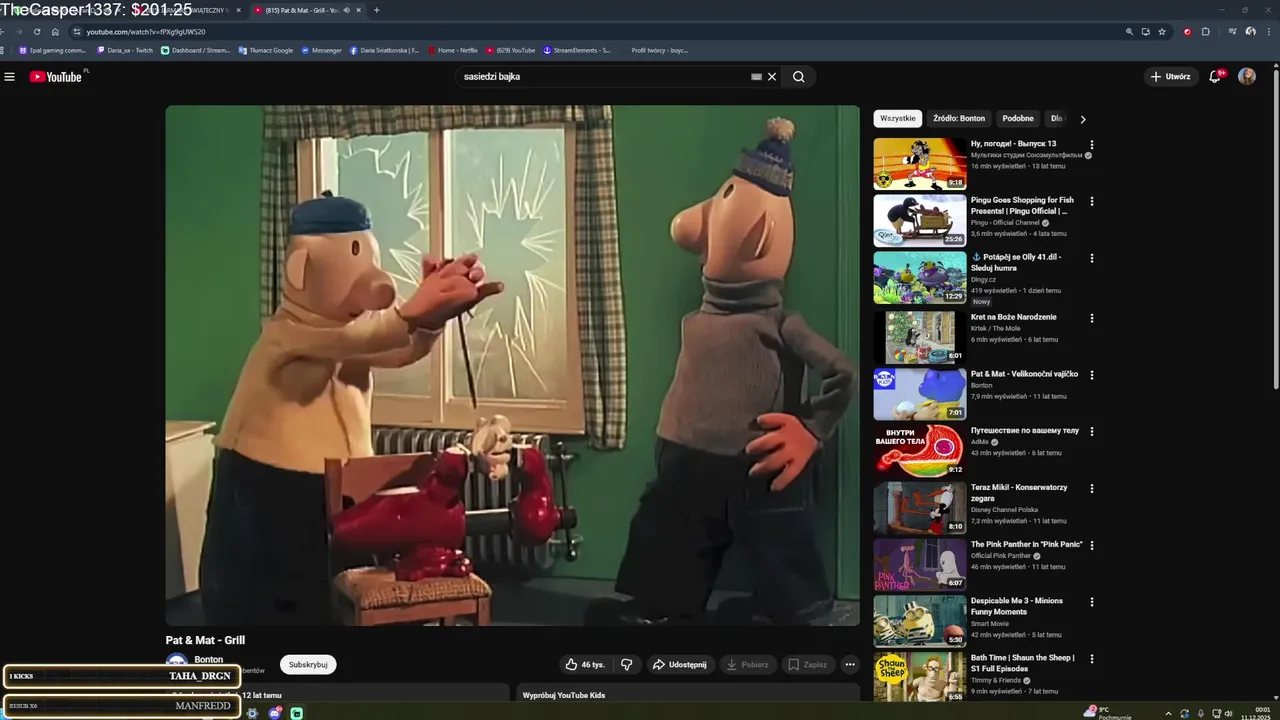Open options menu for Kret na Boże Narodzenie
Image resolution: width=1280 pixels, height=720 pixels.
point(1092,318)
